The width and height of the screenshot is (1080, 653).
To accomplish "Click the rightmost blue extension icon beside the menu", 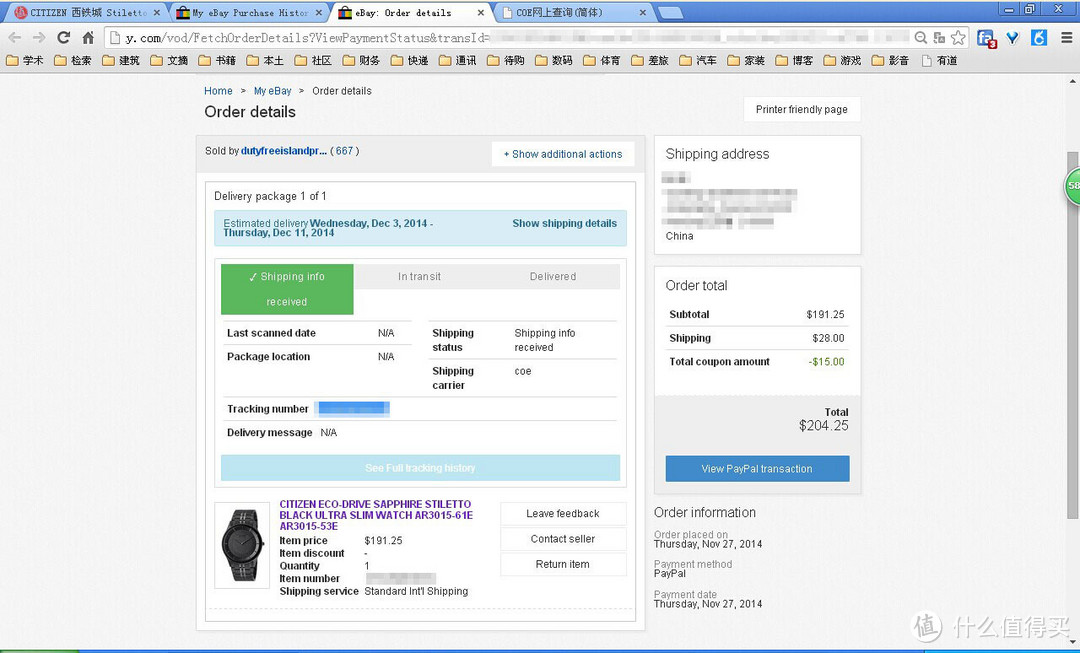I will (1039, 38).
